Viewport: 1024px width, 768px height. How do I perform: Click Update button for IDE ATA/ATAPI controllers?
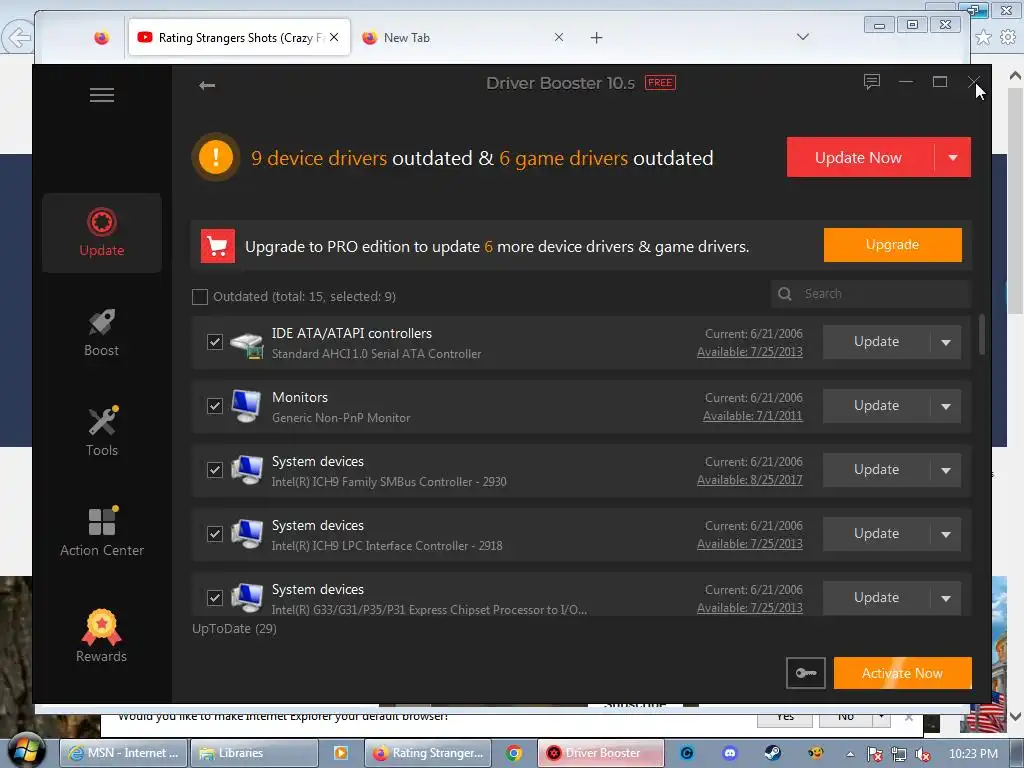pos(876,342)
